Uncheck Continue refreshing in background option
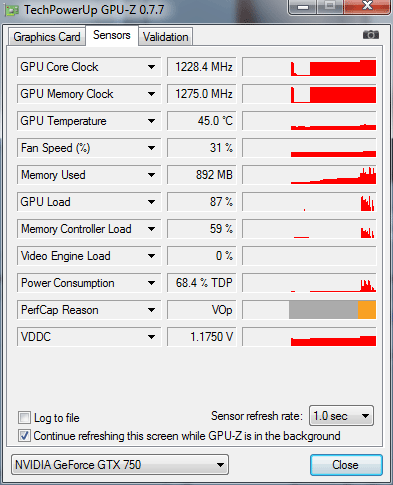The image size is (393, 485). (24, 436)
